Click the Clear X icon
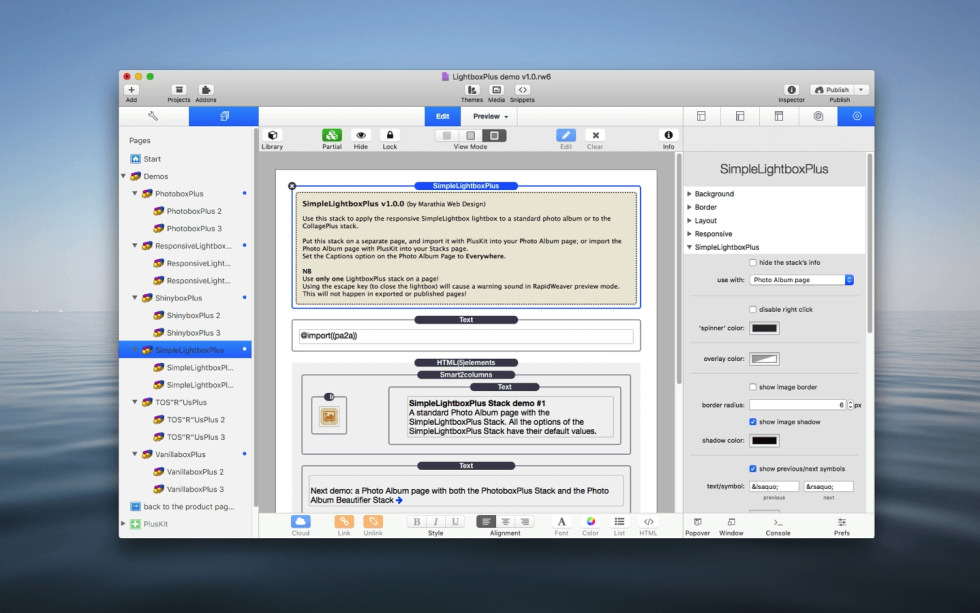The height and width of the screenshot is (613, 980). click(x=595, y=136)
